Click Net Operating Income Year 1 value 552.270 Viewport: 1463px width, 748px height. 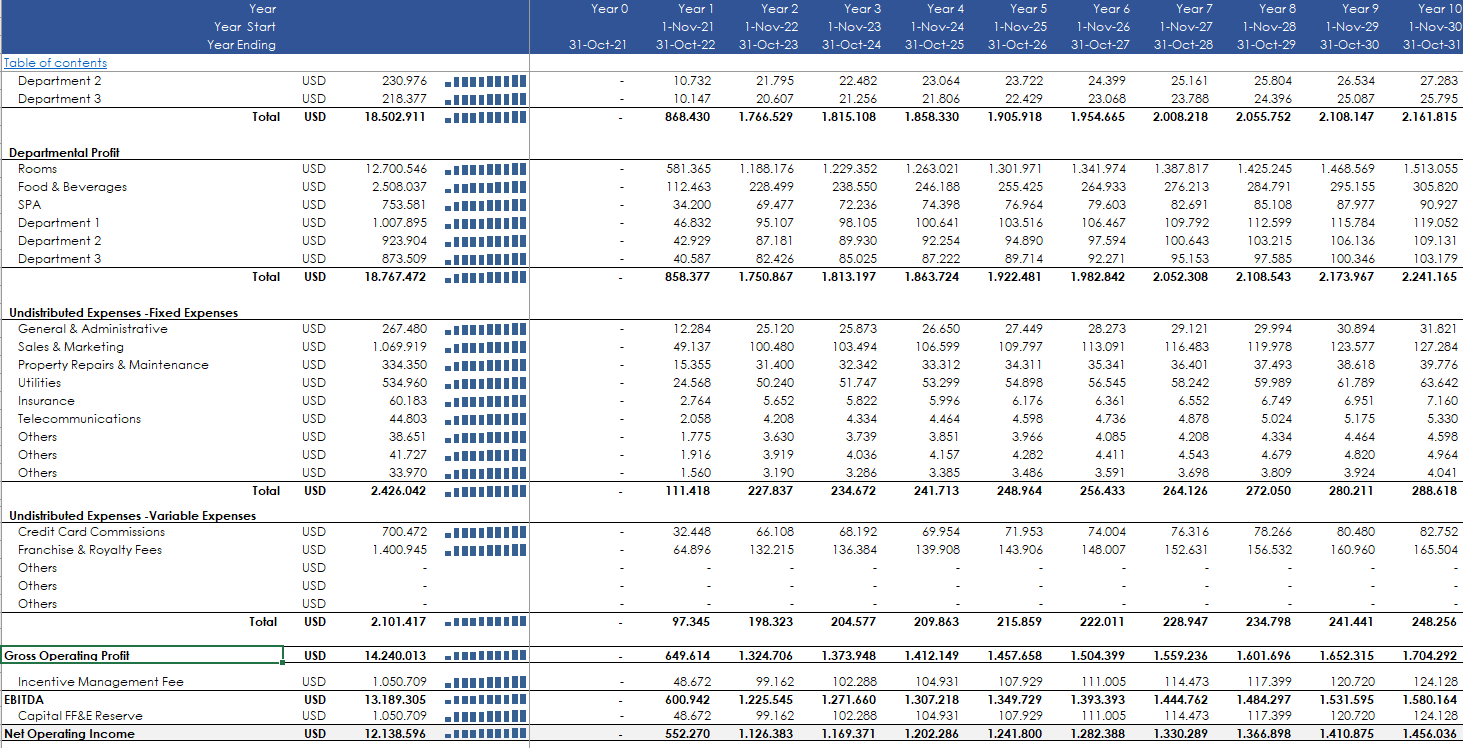click(688, 734)
